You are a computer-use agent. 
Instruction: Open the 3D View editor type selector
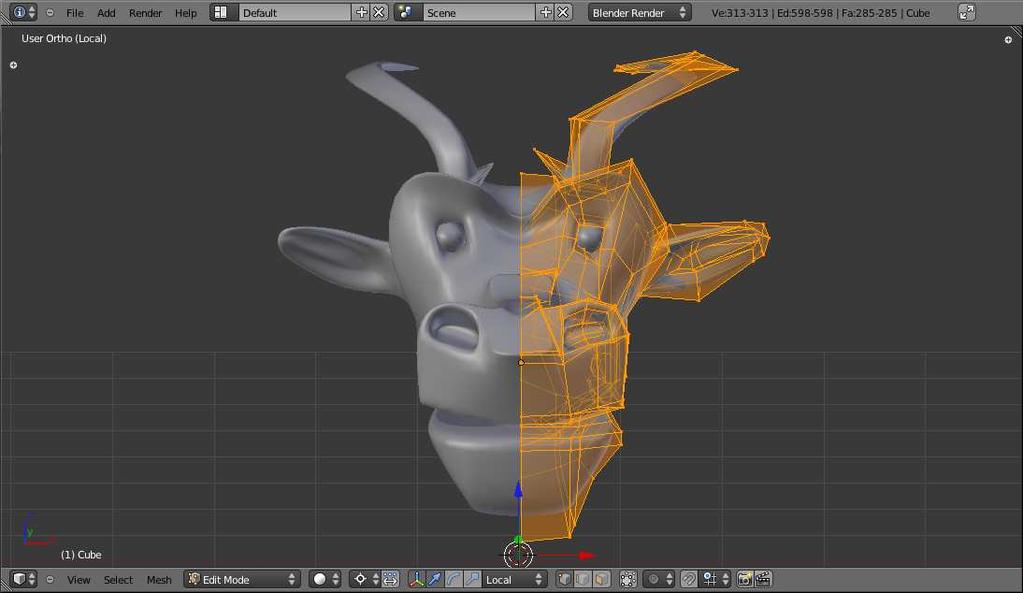pos(23,579)
